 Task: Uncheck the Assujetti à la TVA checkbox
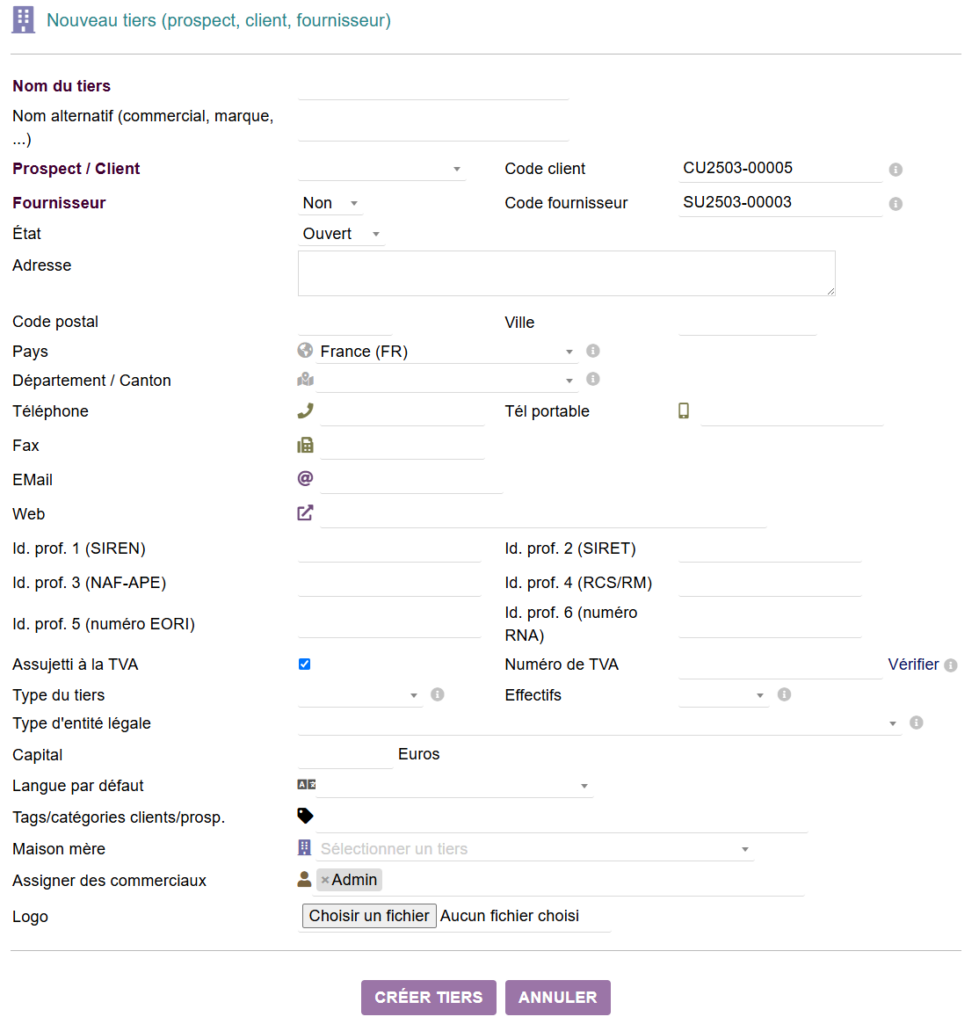tap(305, 664)
